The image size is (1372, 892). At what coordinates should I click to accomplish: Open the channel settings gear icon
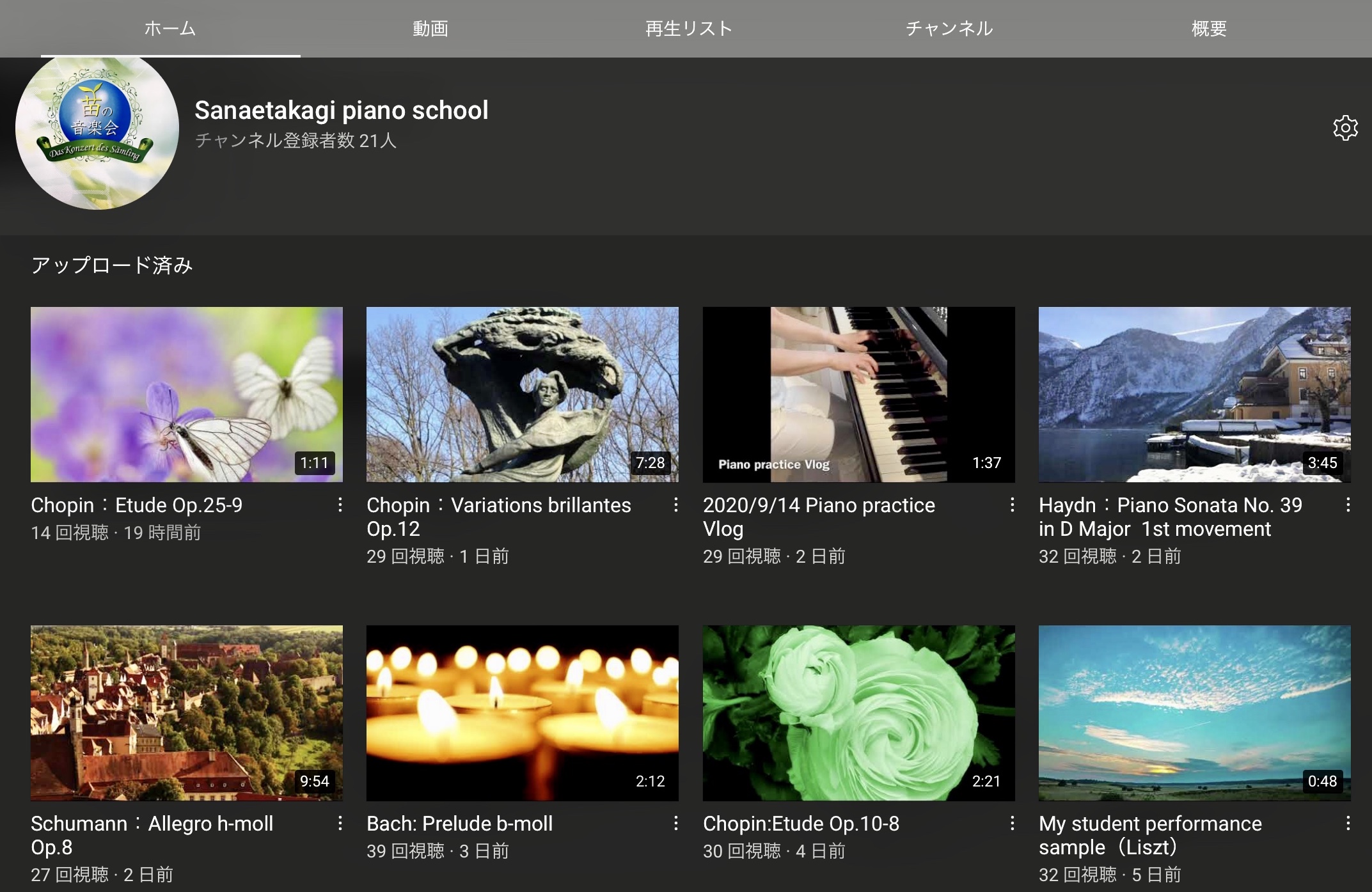click(x=1345, y=128)
